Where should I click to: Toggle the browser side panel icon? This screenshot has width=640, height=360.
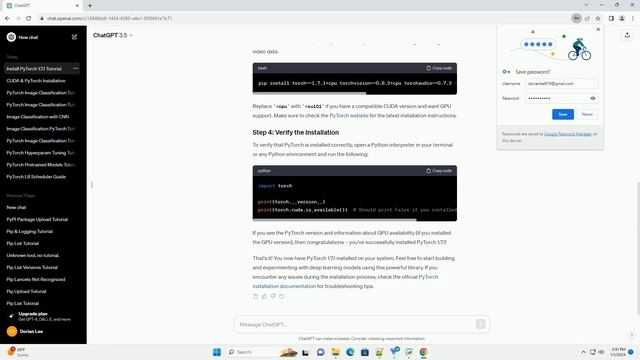(611, 18)
